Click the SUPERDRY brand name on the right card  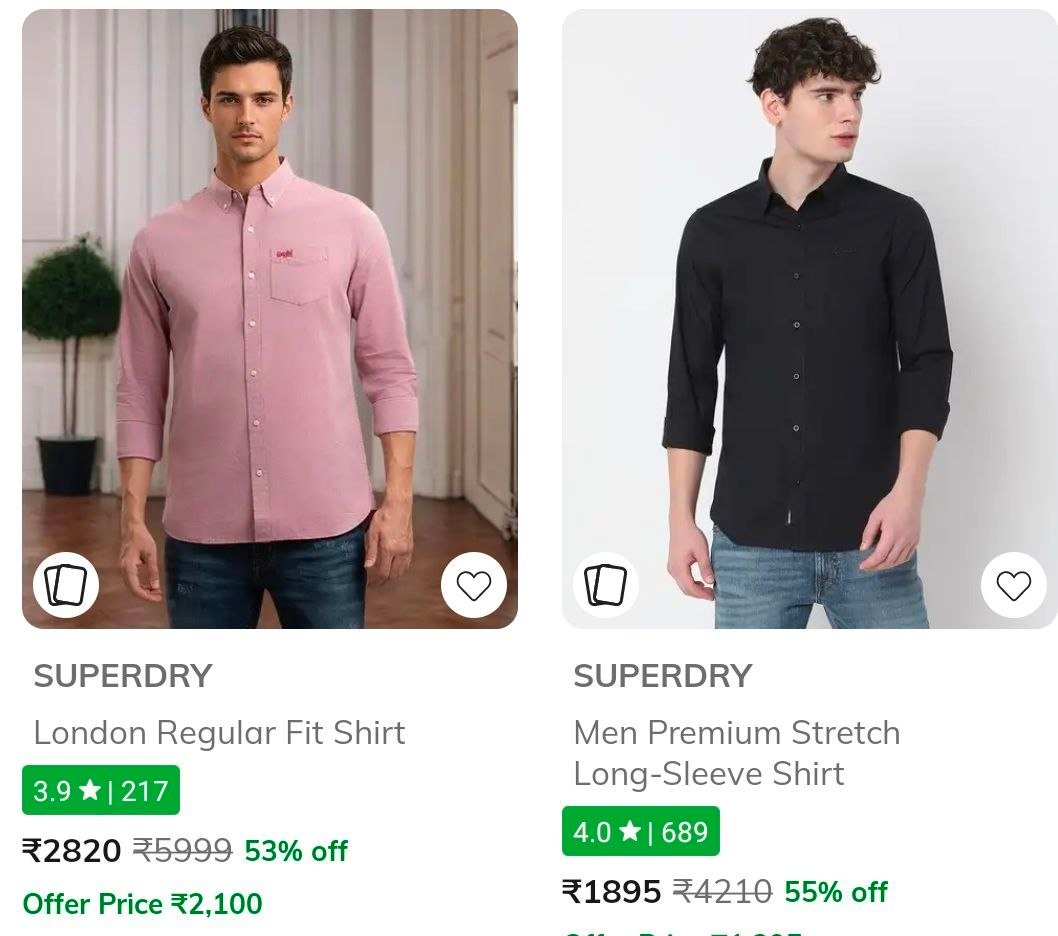pyautogui.click(x=662, y=676)
